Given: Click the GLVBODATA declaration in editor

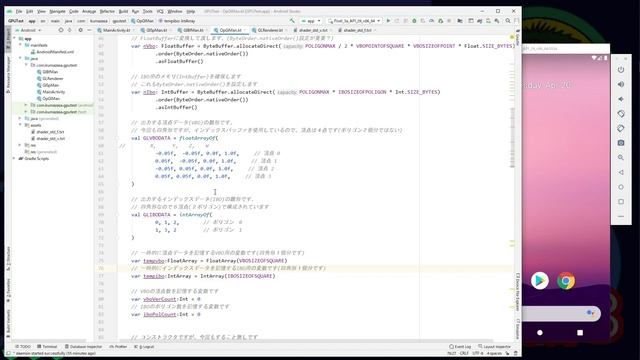Looking at the screenshot, I should (x=156, y=138).
